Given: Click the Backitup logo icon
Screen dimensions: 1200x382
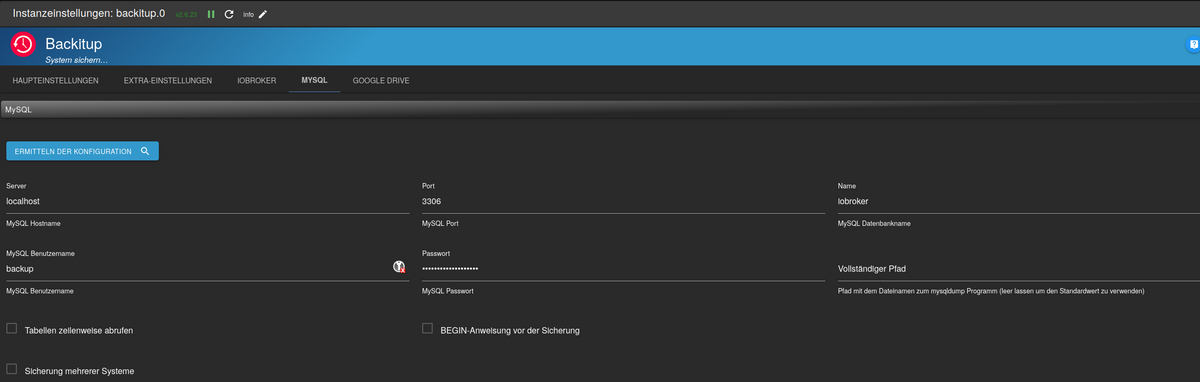Looking at the screenshot, I should tap(23, 45).
